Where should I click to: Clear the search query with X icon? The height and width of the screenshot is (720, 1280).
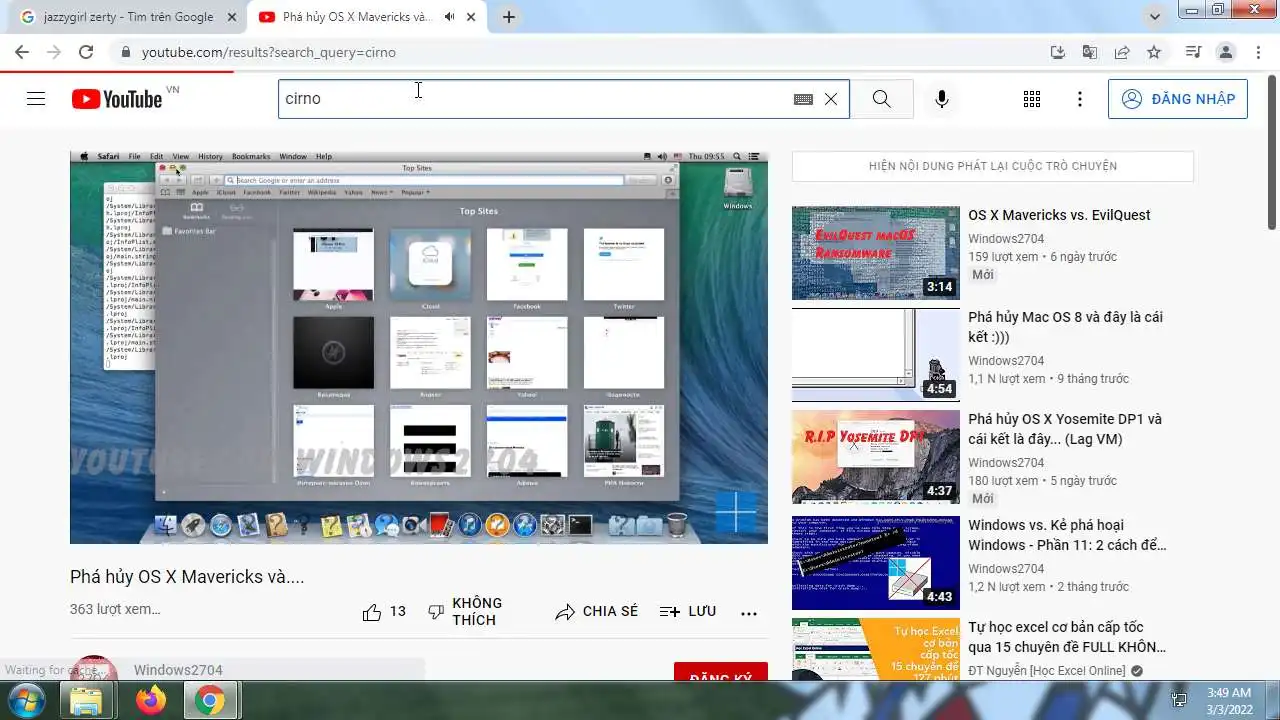pyautogui.click(x=831, y=99)
